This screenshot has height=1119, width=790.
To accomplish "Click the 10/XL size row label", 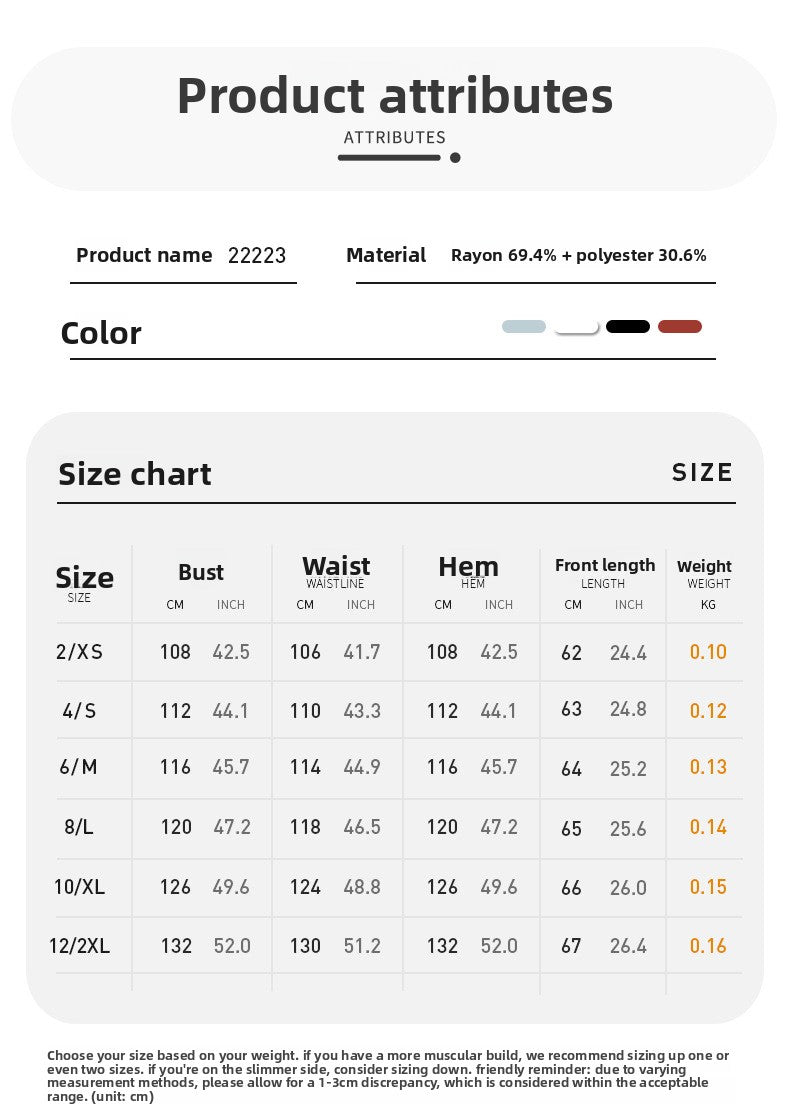I will [x=79, y=887].
